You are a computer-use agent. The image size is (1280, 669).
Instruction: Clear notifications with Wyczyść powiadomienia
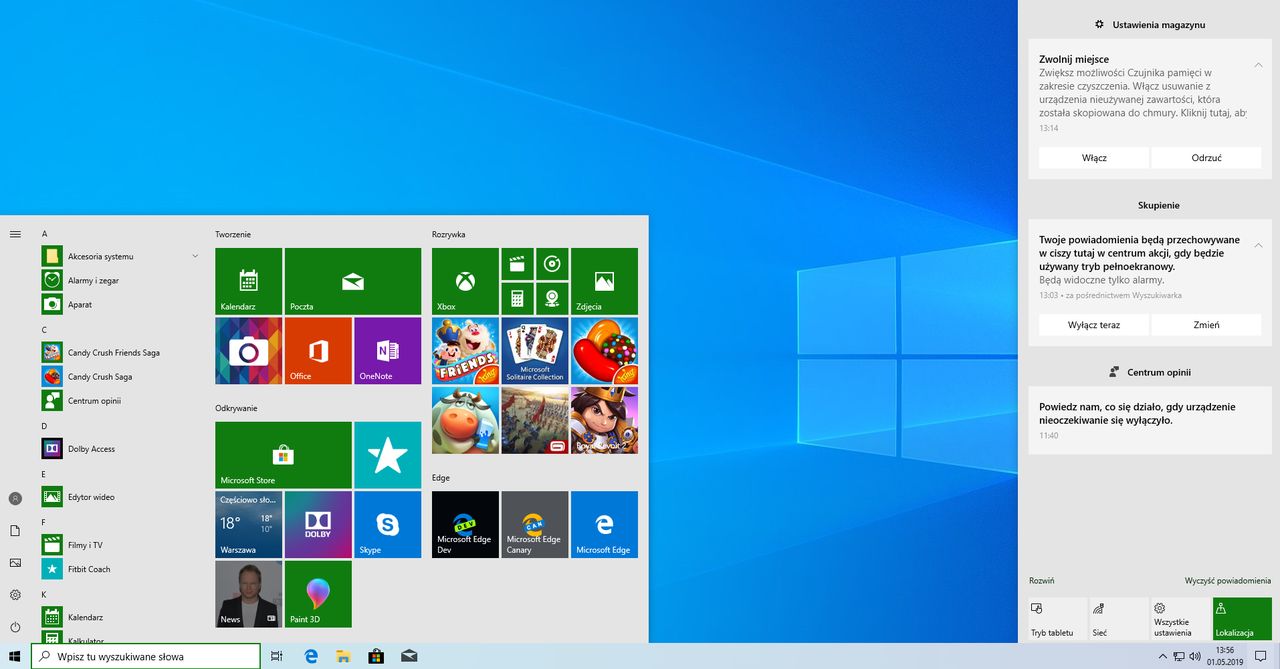point(1227,580)
